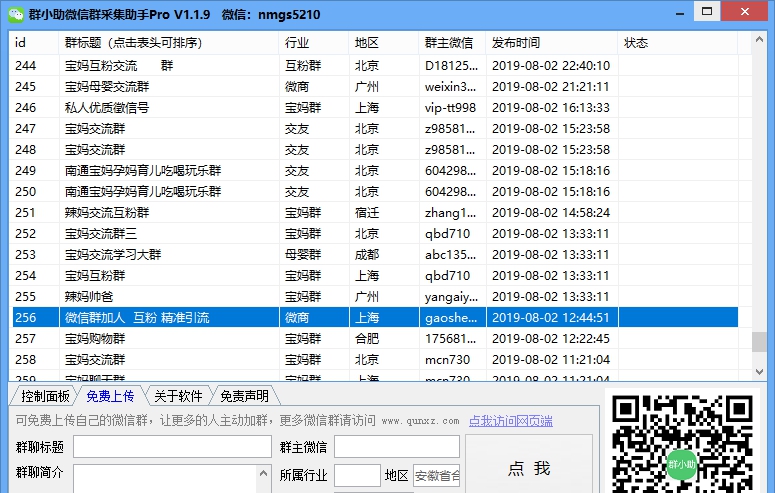Select row 246 私人优质微信号

click(375, 107)
